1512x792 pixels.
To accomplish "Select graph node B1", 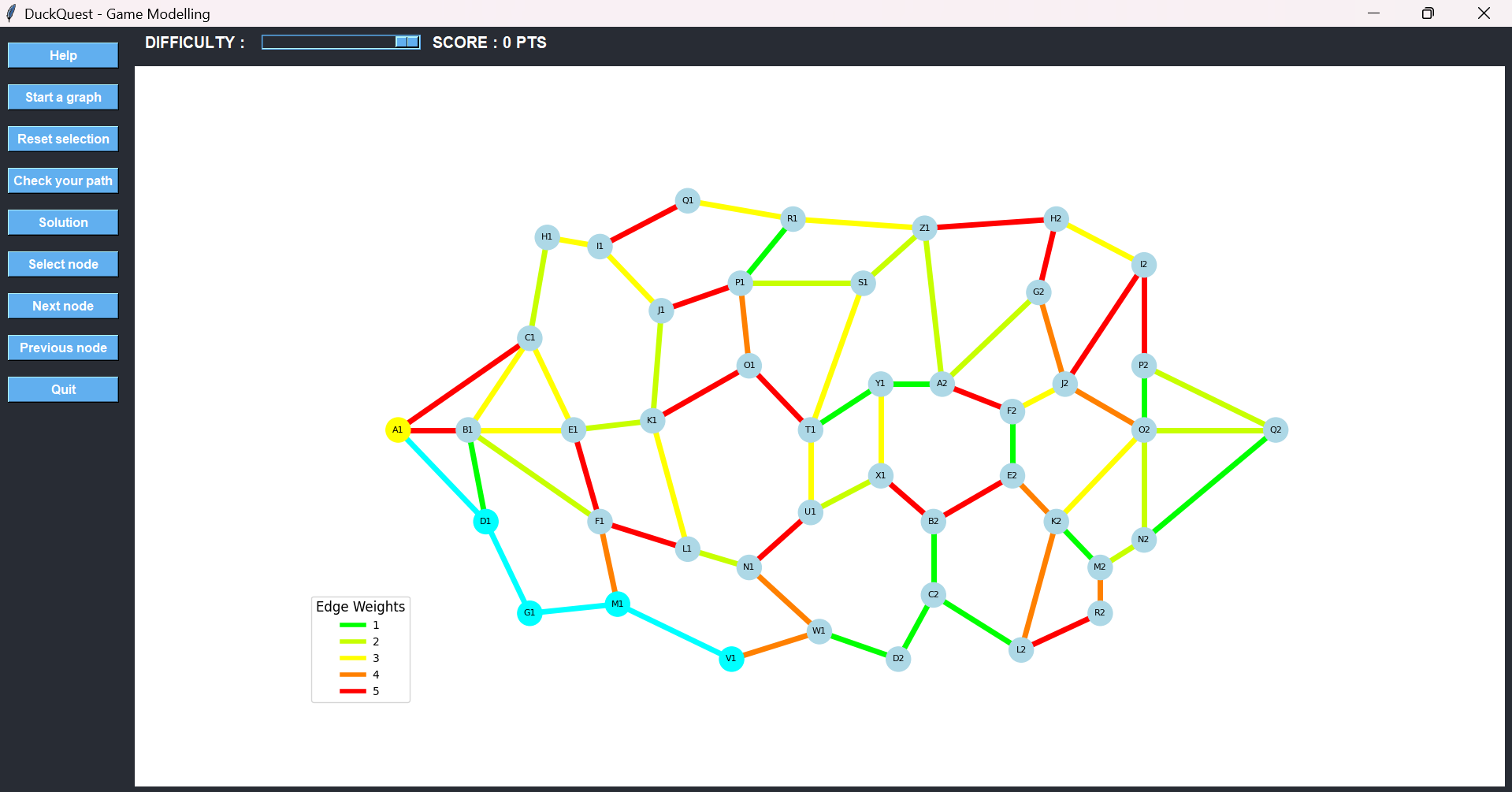I will [468, 429].
